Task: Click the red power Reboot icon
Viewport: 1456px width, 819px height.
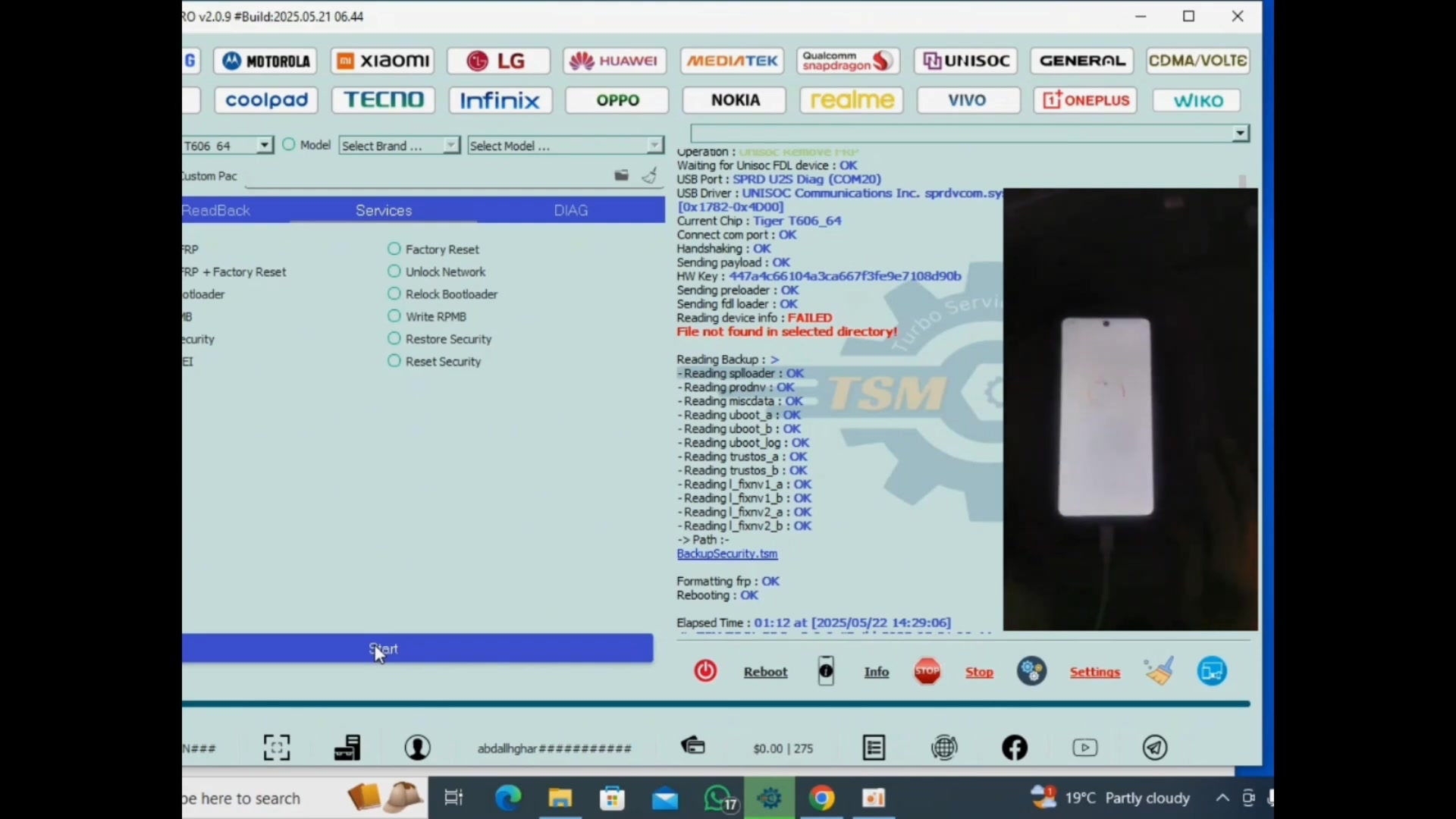Action: pos(705,671)
